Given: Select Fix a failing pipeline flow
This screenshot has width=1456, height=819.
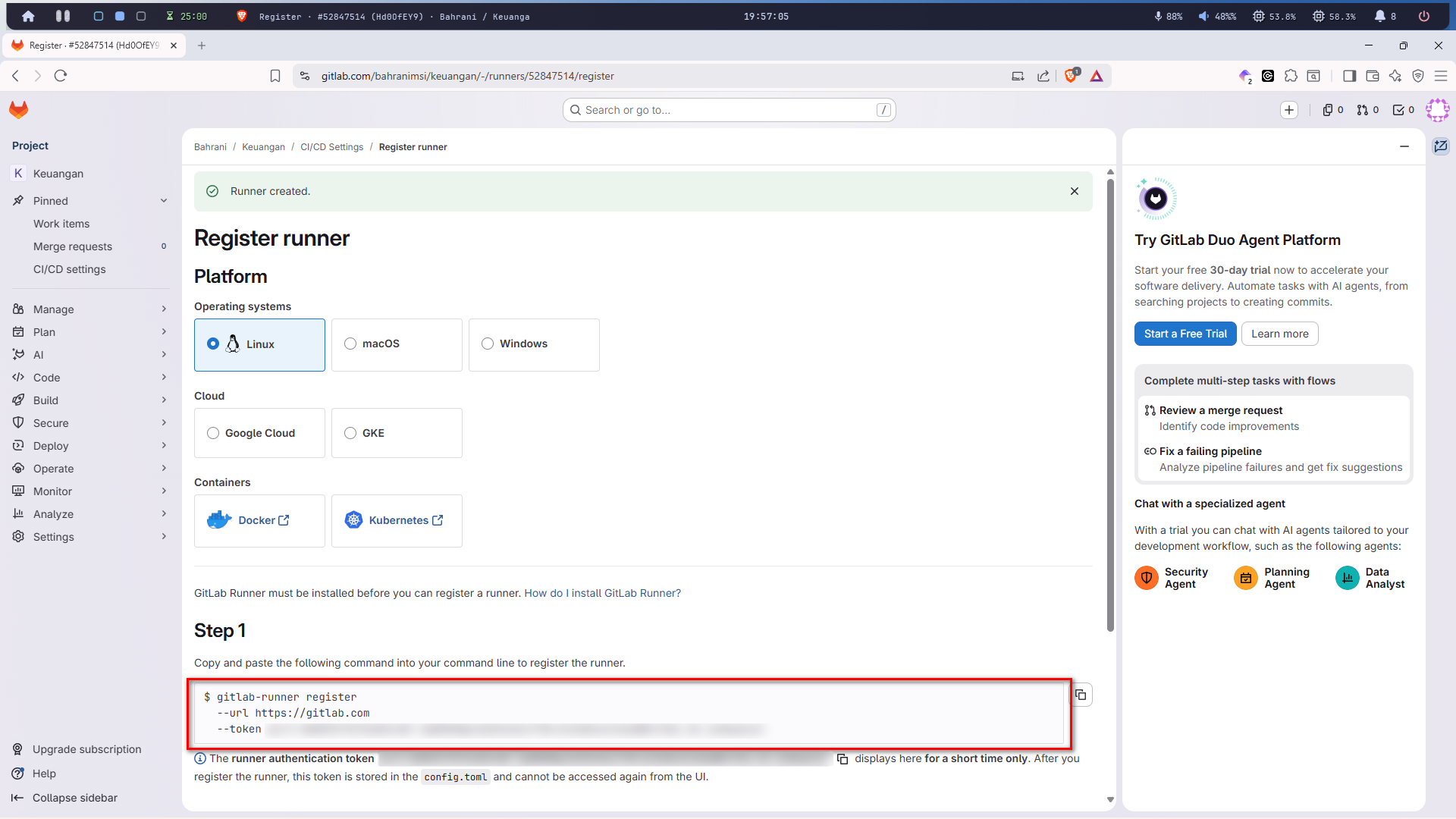Looking at the screenshot, I should coord(1274,460).
